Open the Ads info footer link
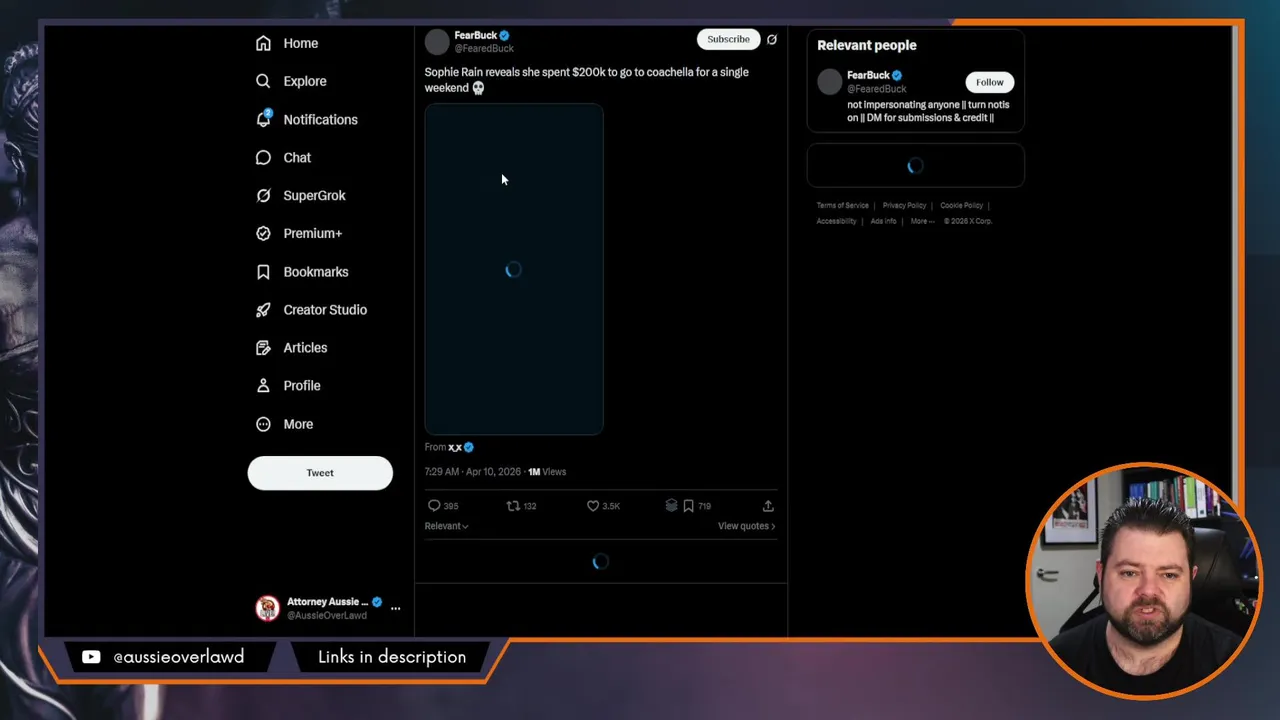The width and height of the screenshot is (1280, 720). coord(883,221)
